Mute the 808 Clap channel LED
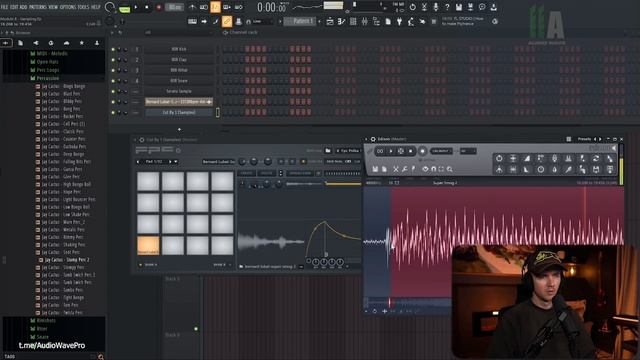This screenshot has height=360, width=640. (113, 60)
